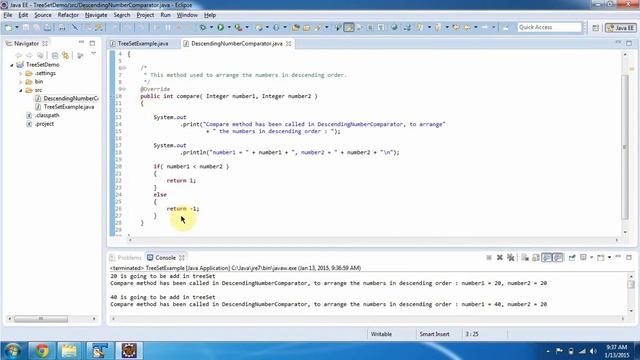Click the editor vertical scrollbar thumb
This screenshot has width=640, height=360.
[625, 147]
